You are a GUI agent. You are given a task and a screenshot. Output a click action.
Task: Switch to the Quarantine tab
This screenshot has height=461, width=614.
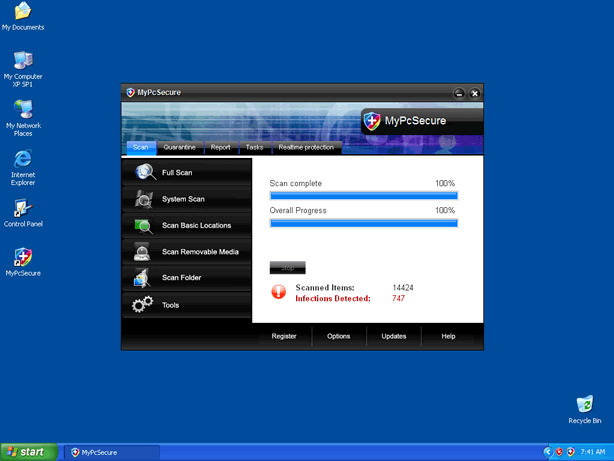coord(179,147)
